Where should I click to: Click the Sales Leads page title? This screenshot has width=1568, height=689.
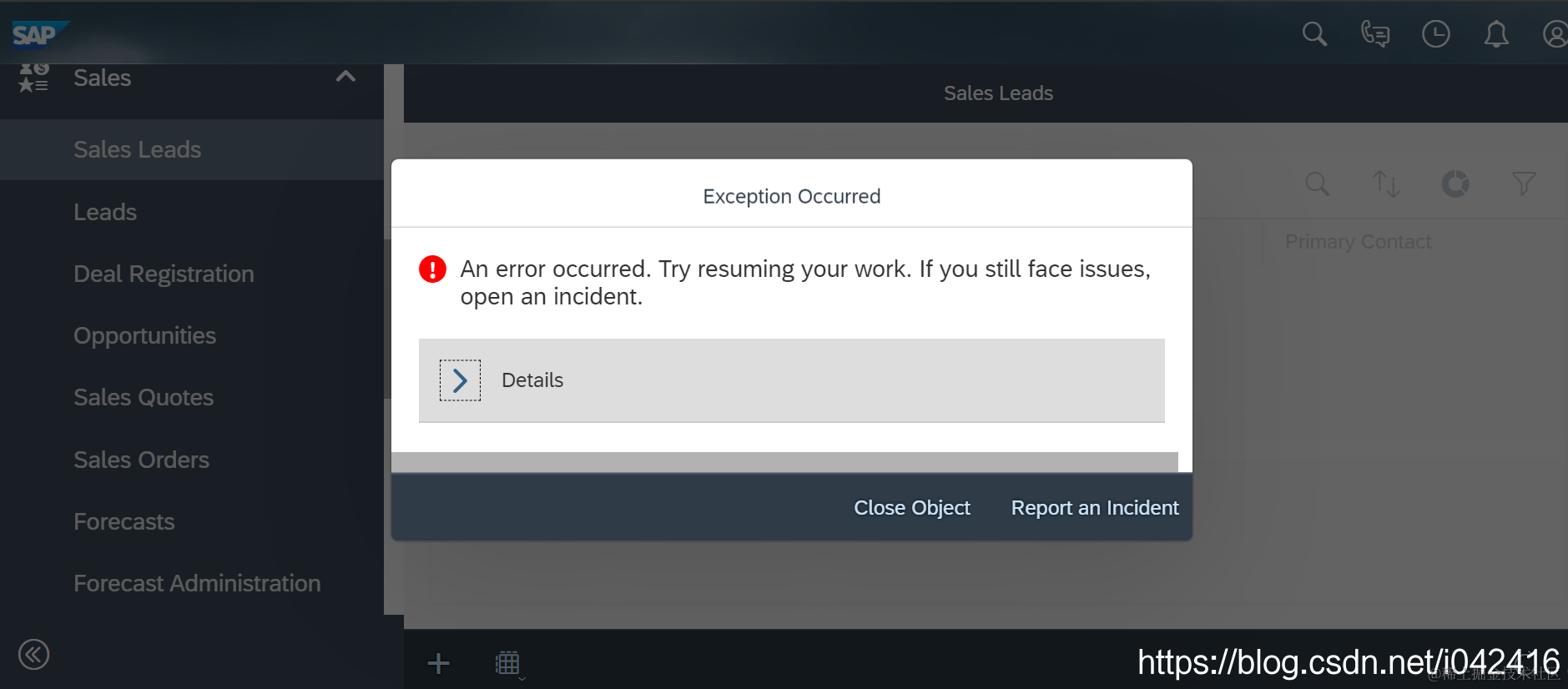pyautogui.click(x=998, y=93)
